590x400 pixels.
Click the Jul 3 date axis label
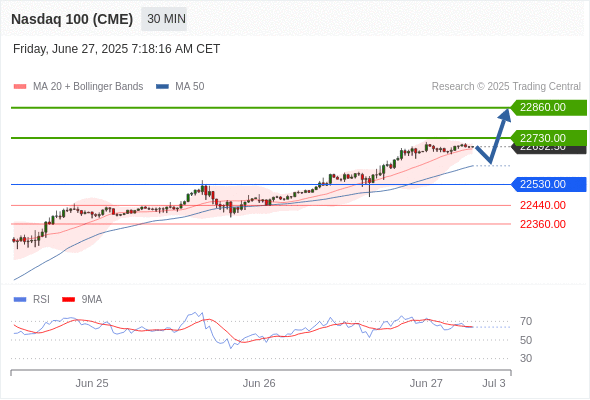494,383
